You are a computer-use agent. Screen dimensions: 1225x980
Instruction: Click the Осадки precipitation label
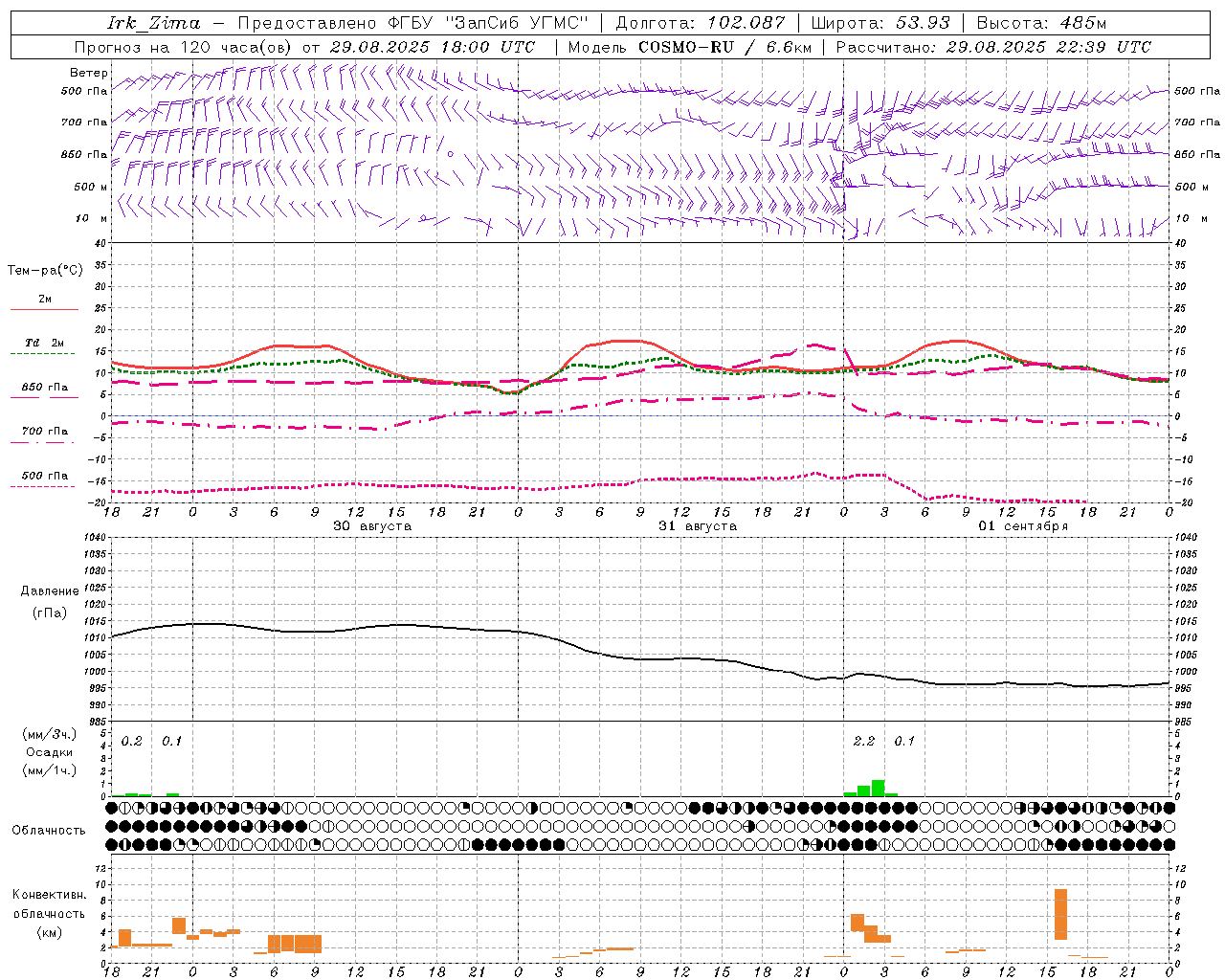point(50,752)
